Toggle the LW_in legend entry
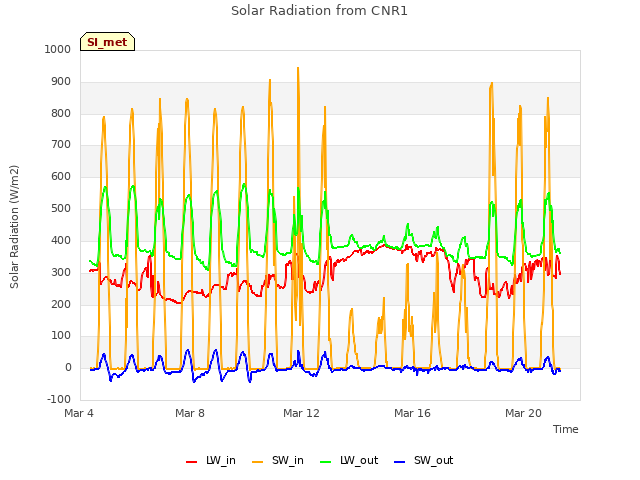 pyautogui.click(x=211, y=460)
